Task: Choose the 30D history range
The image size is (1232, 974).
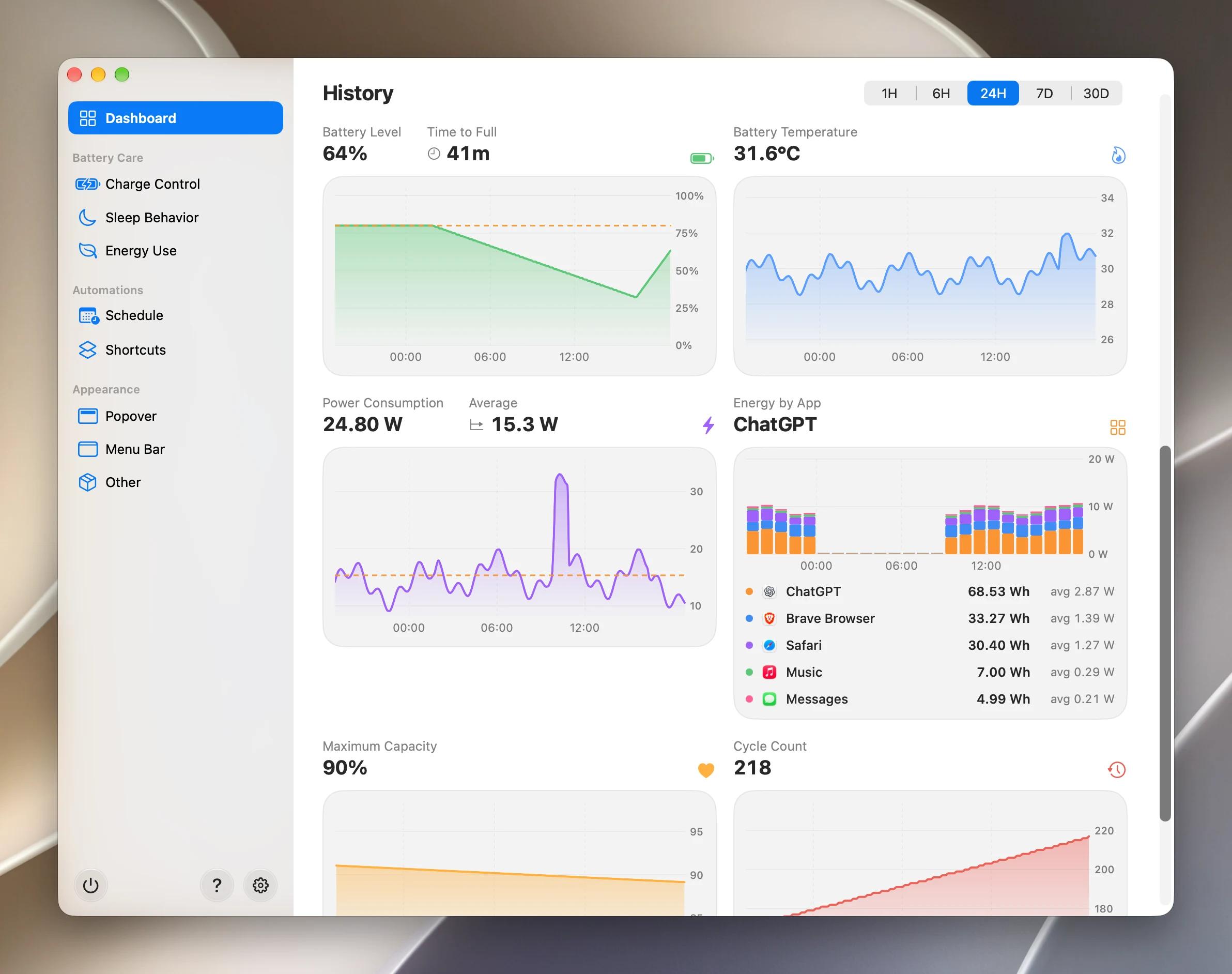Action: tap(1096, 94)
